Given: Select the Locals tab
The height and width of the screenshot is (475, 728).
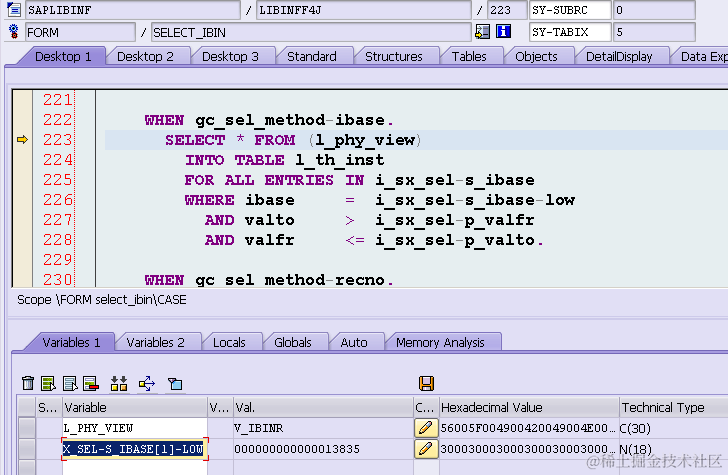Looking at the screenshot, I should [229, 343].
